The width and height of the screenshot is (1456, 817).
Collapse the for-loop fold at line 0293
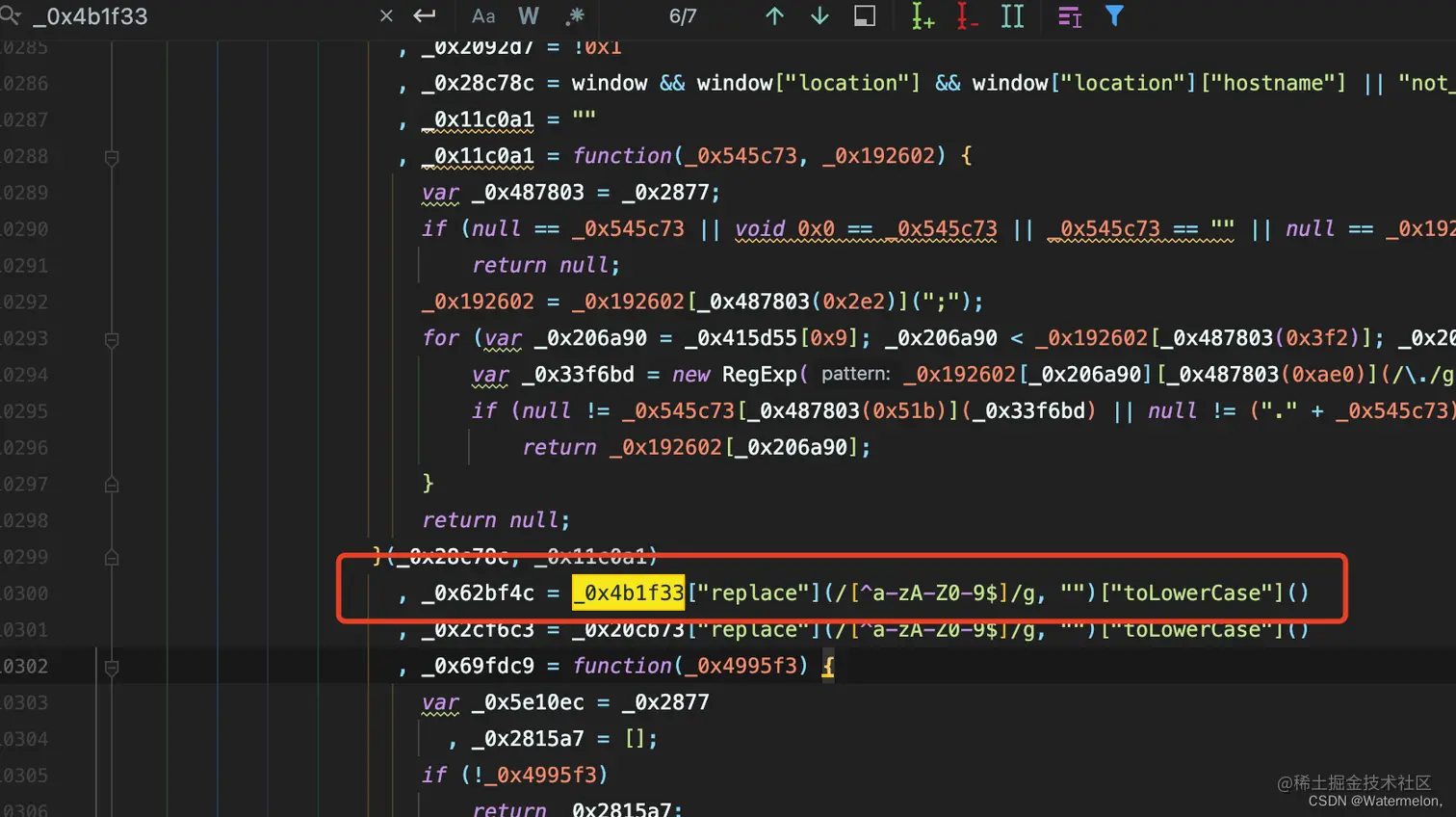[112, 339]
